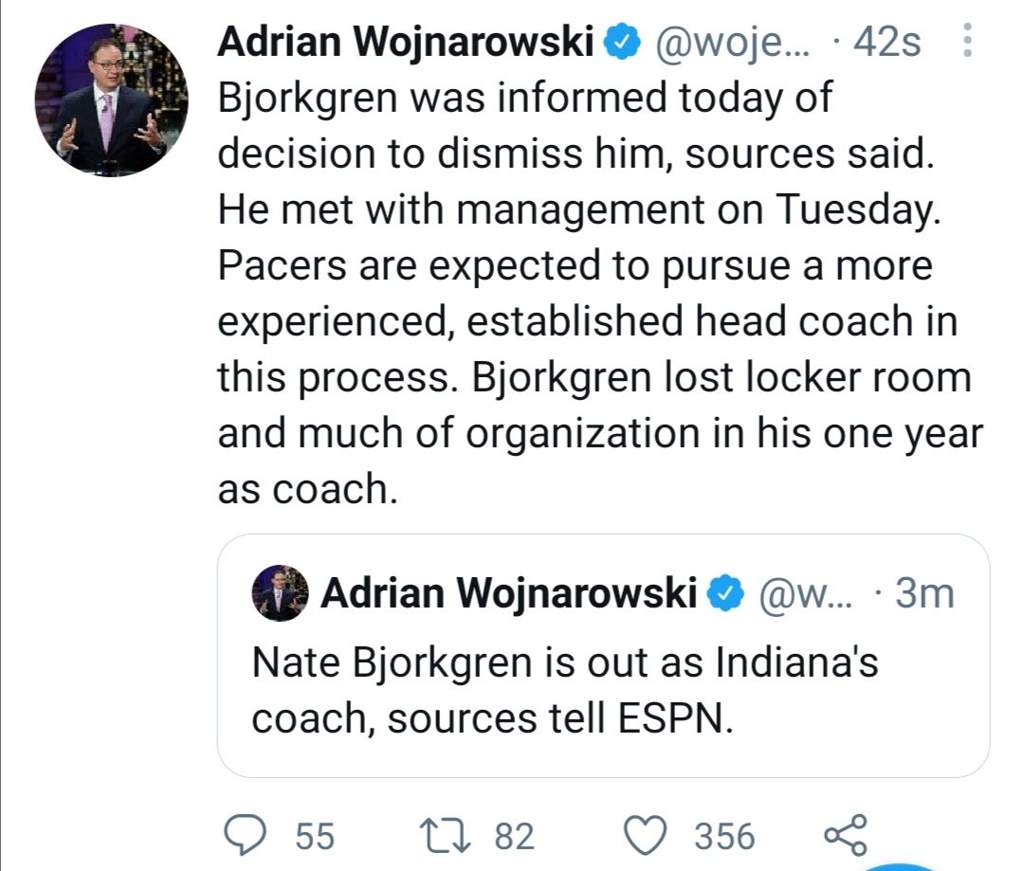Open the reply comment bubble icon

(245, 836)
